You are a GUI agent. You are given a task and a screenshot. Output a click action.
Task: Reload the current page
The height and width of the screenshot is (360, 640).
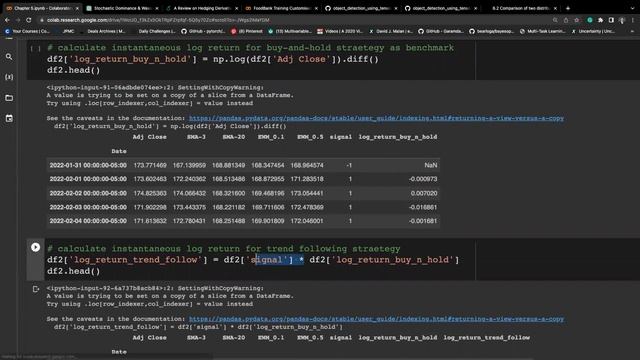[29, 20]
